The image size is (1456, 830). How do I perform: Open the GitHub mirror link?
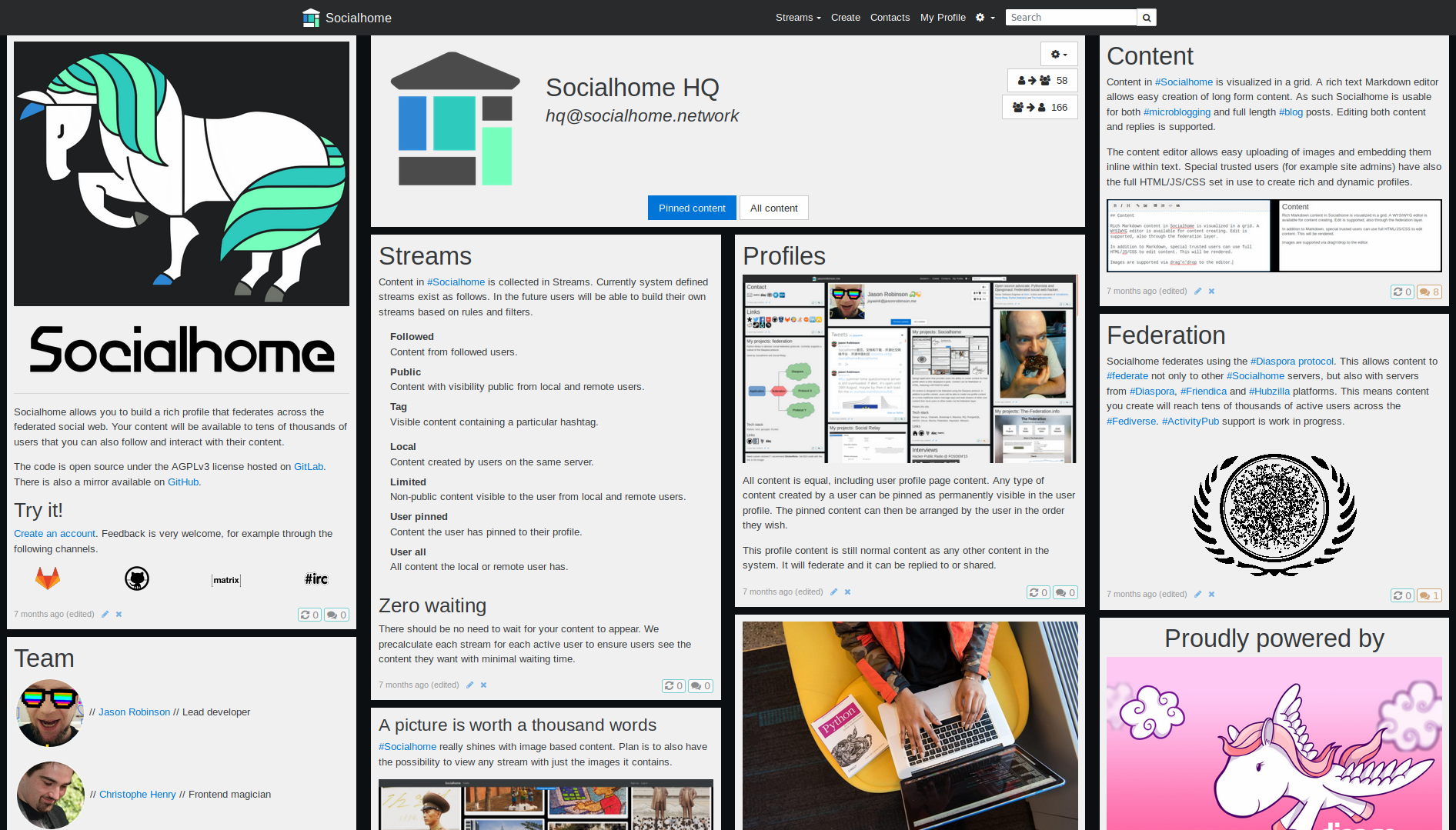click(183, 482)
